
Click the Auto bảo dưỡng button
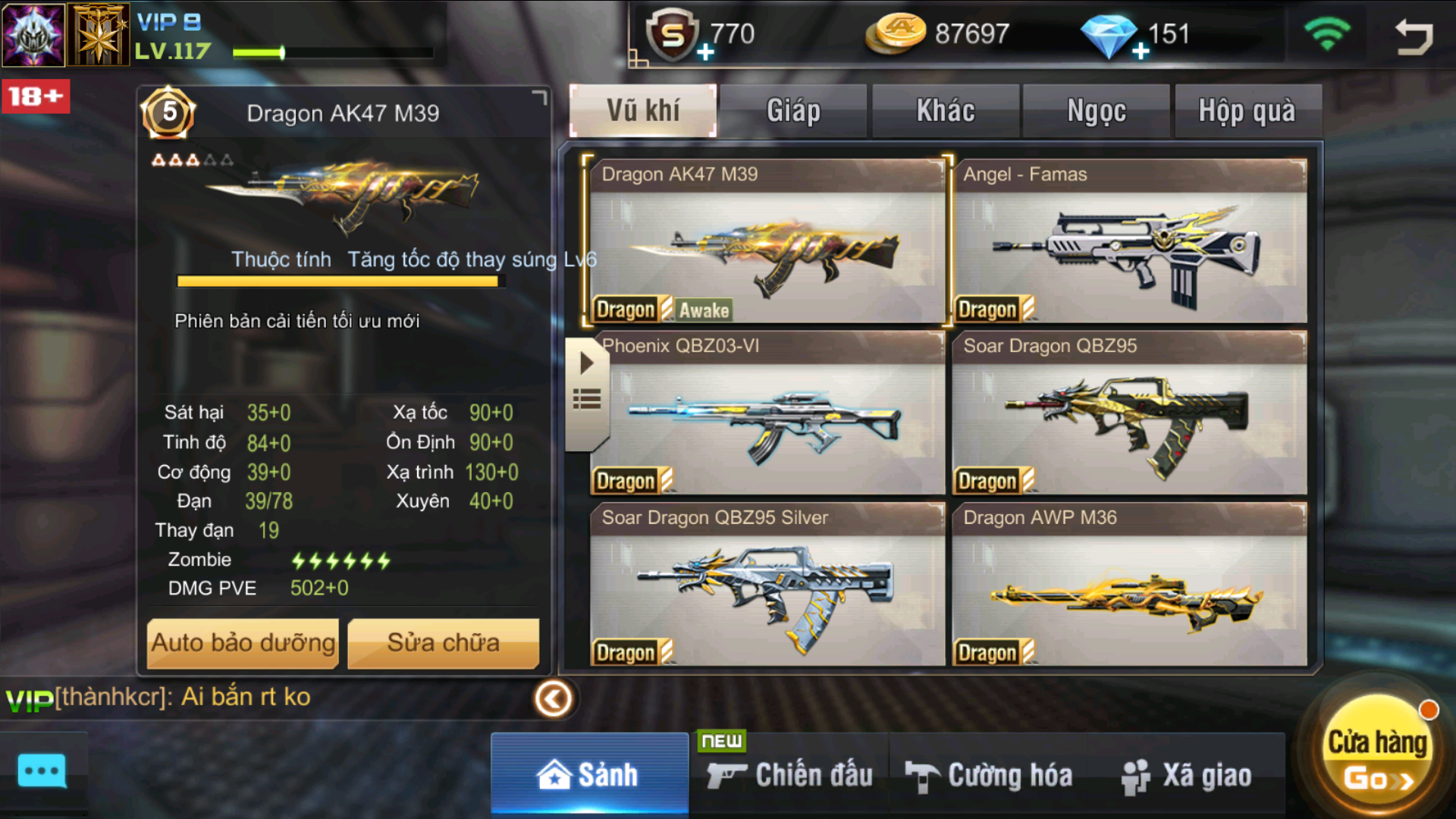243,644
